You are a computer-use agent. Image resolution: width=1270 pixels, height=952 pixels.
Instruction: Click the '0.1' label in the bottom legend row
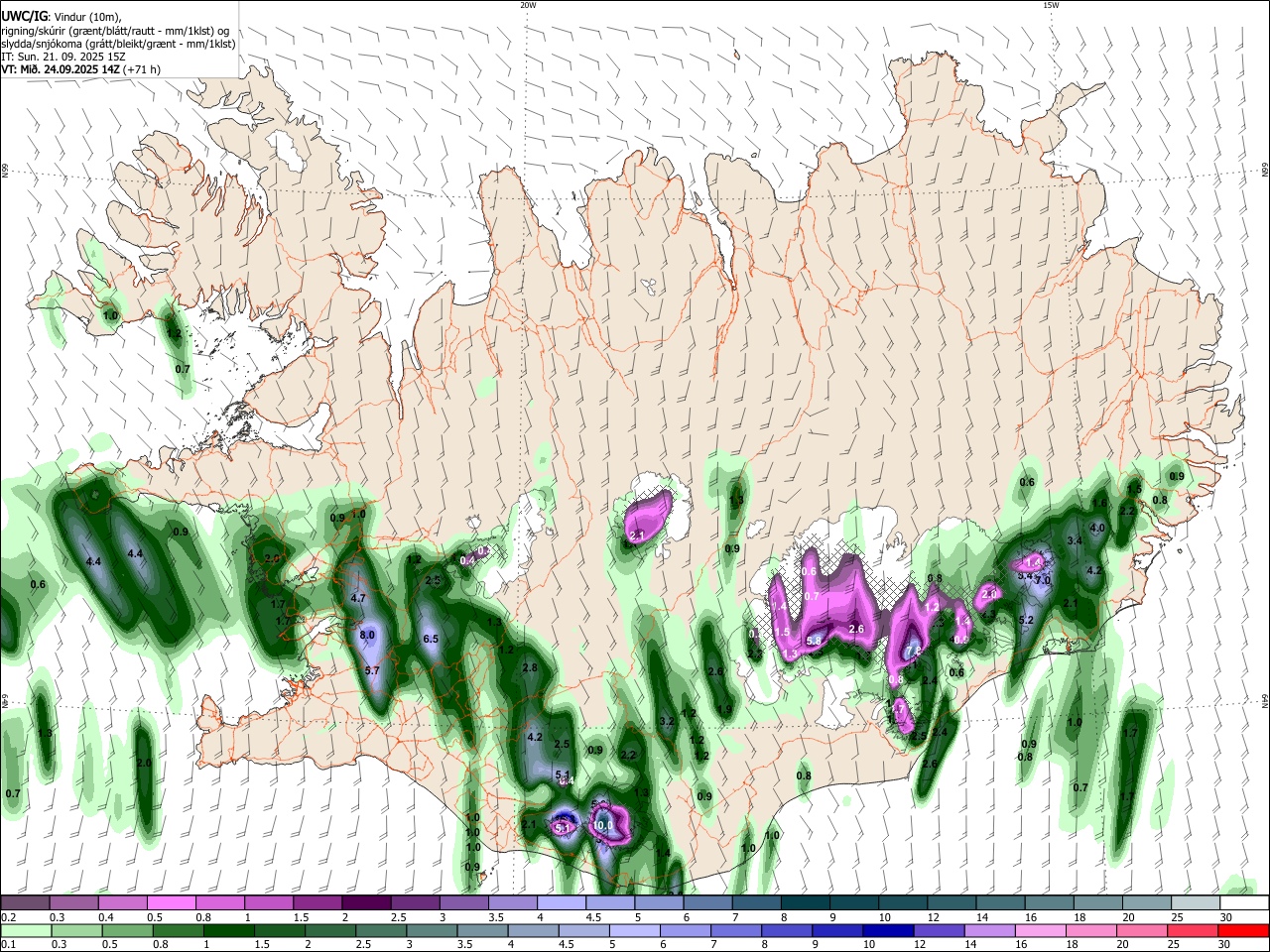(x=8, y=945)
